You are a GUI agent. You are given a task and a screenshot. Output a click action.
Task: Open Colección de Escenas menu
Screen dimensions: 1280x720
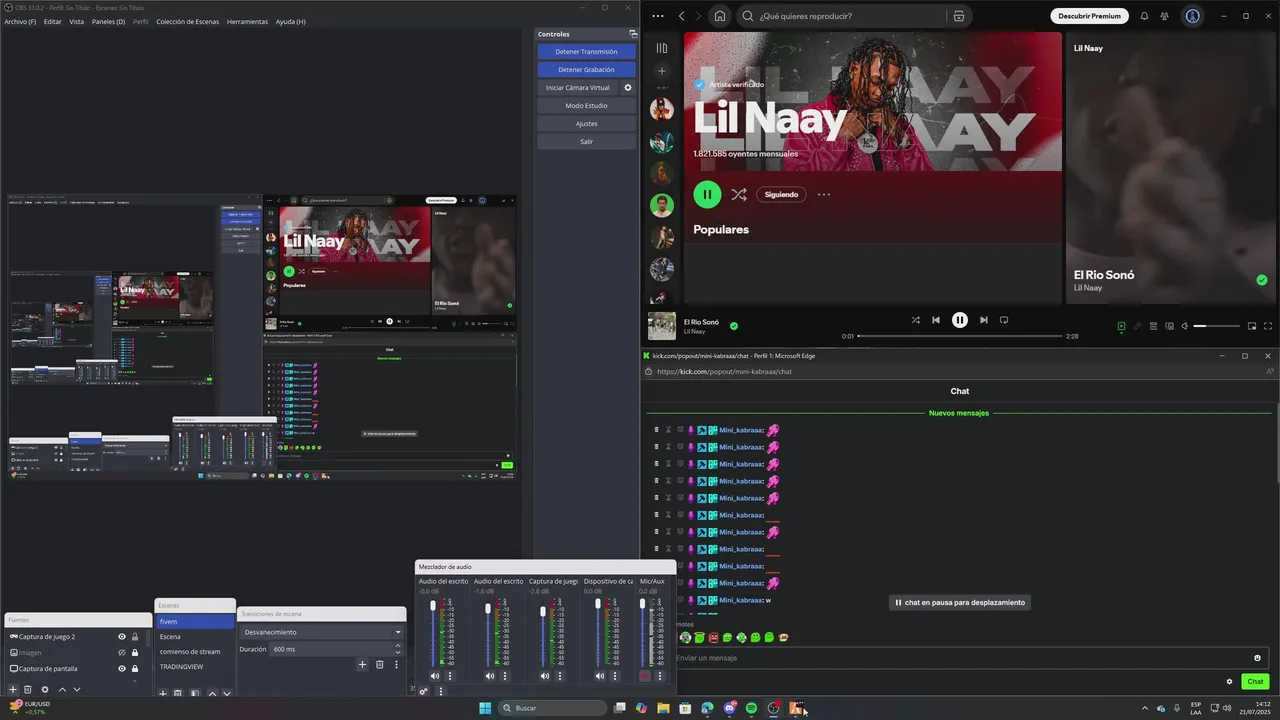tap(188, 21)
